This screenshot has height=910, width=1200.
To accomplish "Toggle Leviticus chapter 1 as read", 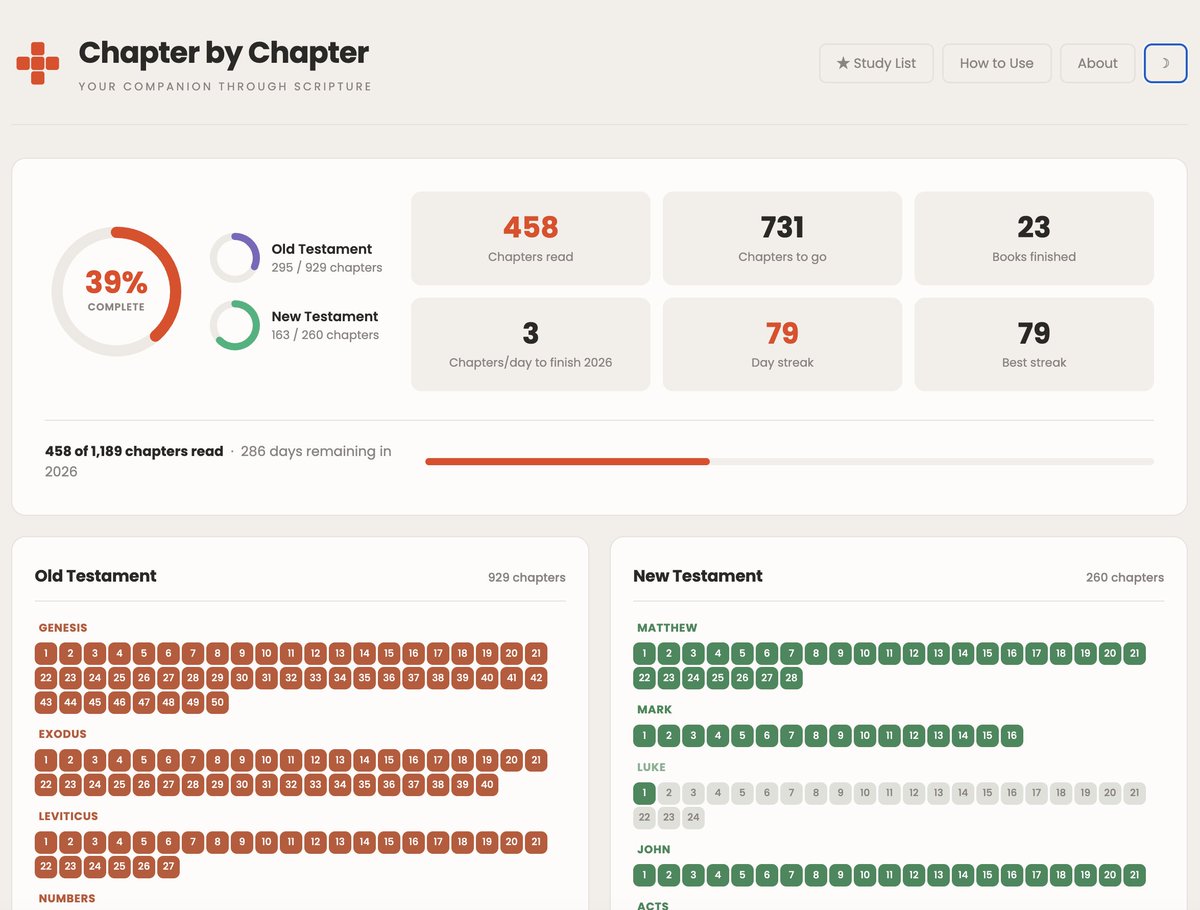I will pyautogui.click(x=45, y=842).
